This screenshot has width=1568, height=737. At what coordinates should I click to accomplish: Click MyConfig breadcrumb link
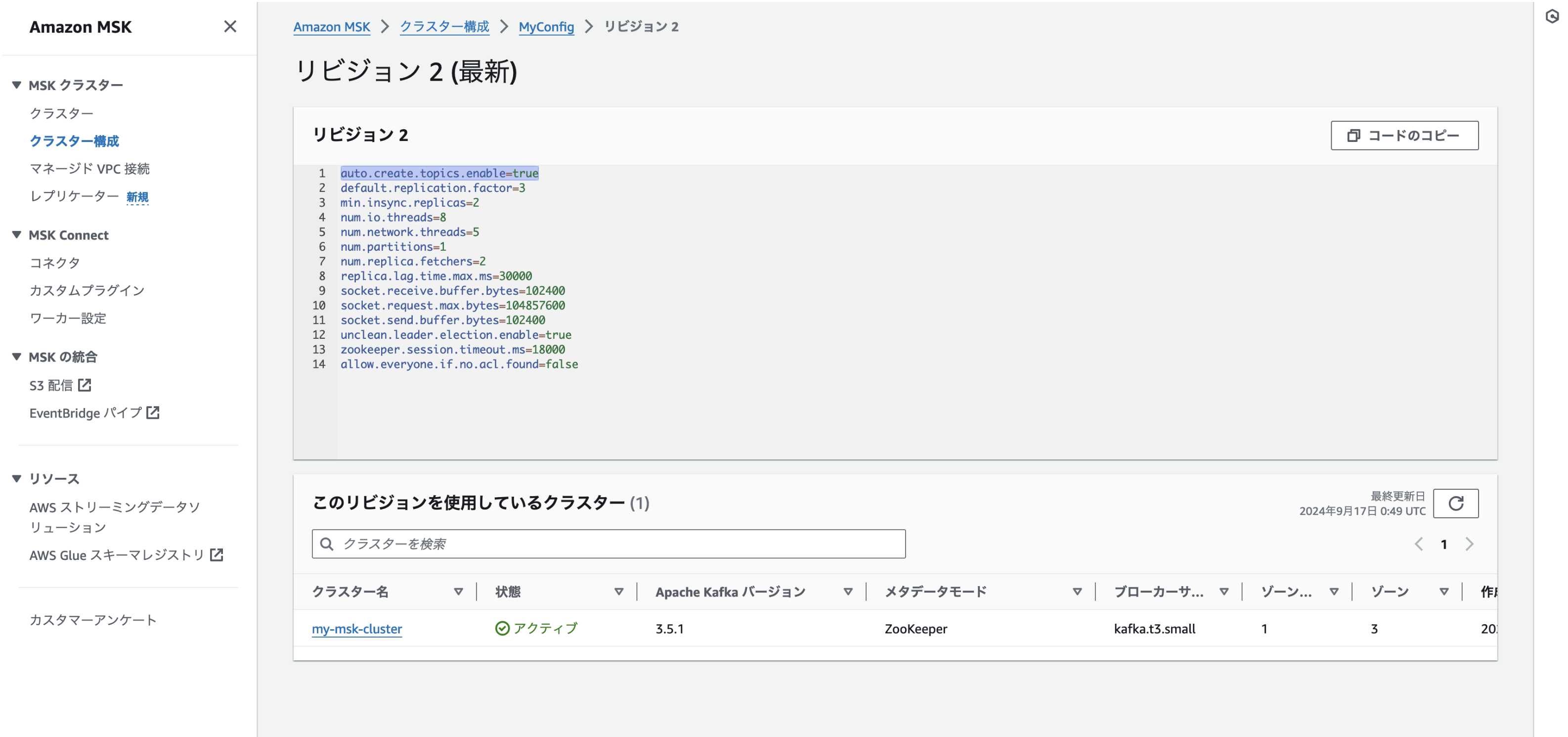pos(546,26)
